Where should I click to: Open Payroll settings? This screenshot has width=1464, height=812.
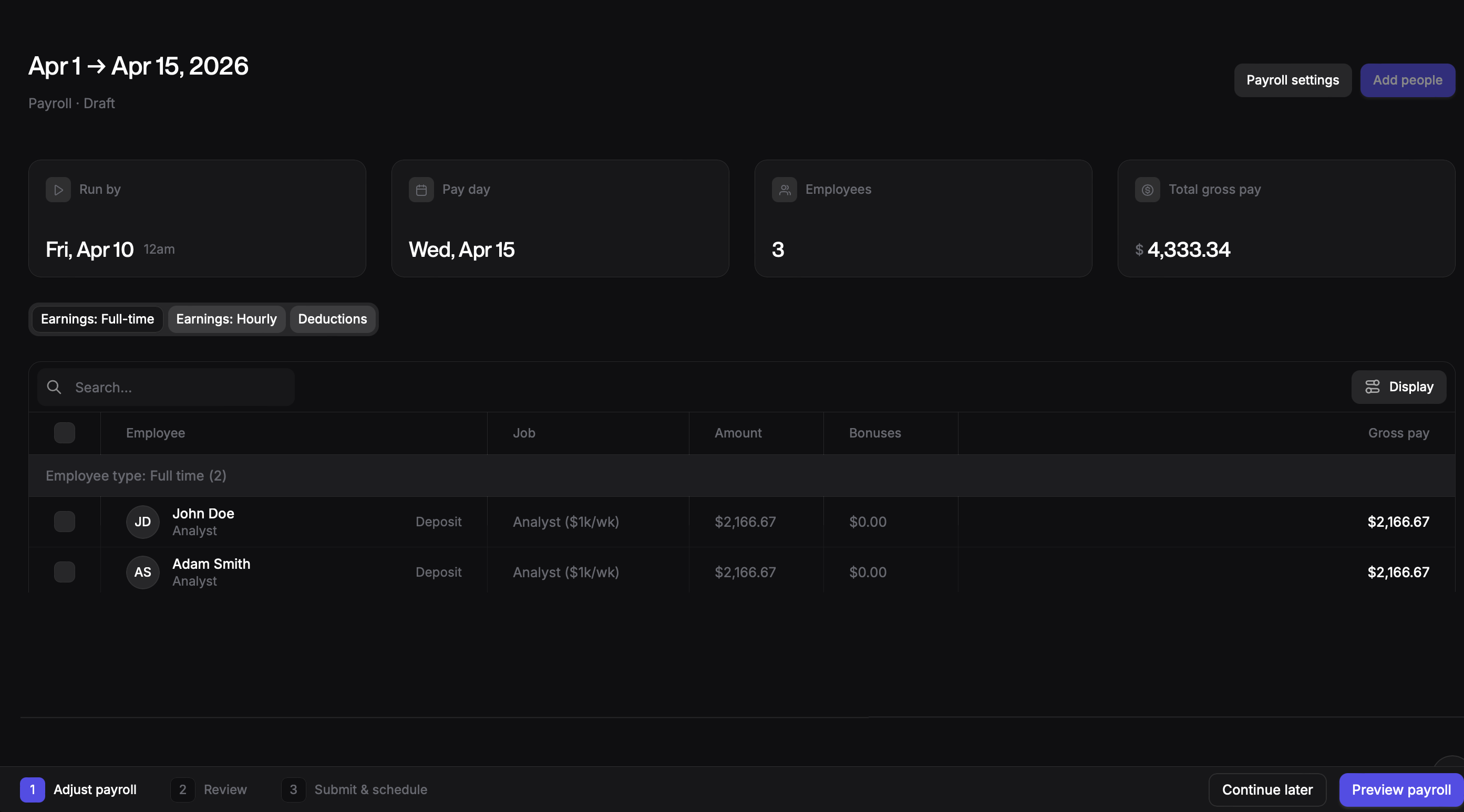tap(1292, 80)
